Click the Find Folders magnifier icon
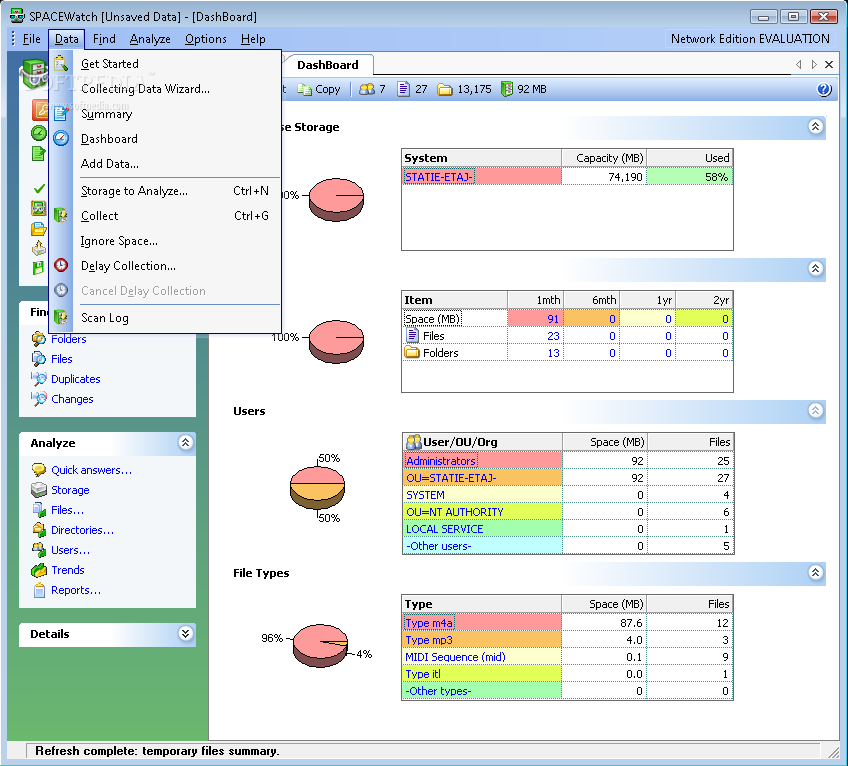 tap(38, 339)
